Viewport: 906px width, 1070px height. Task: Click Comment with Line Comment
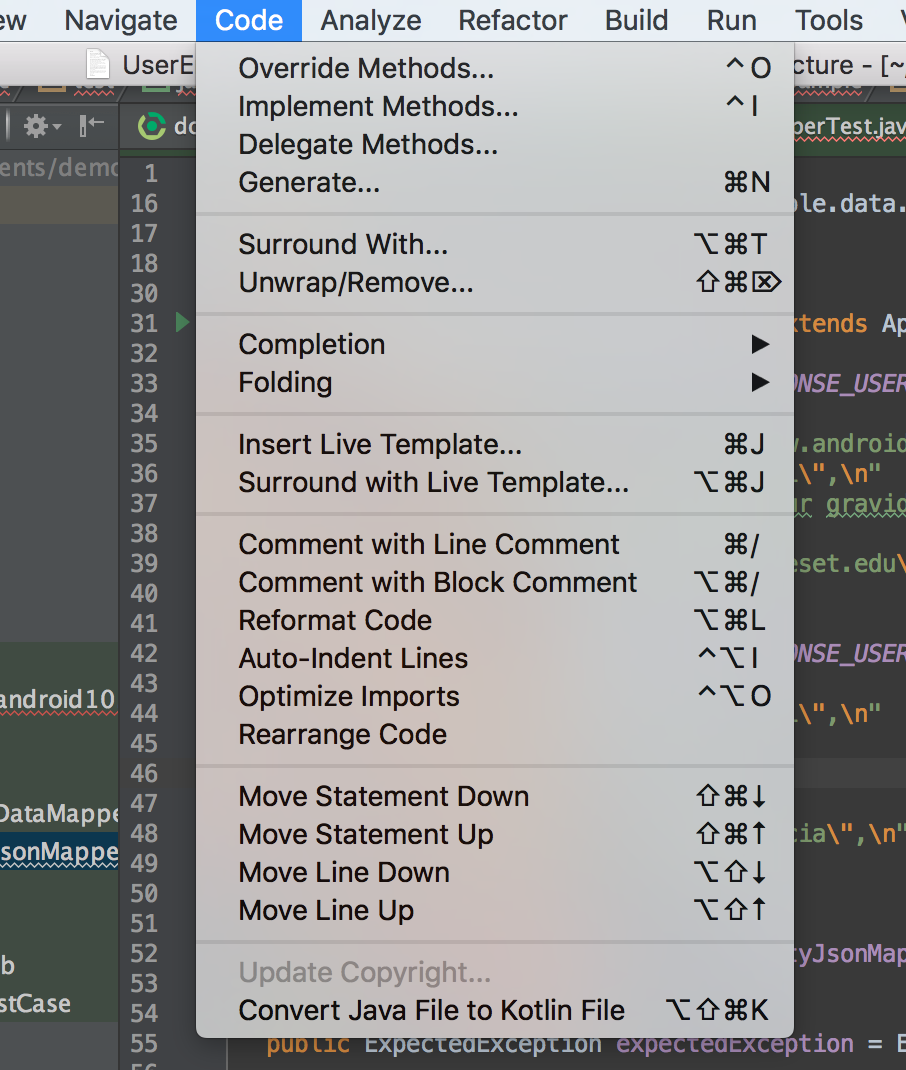[x=429, y=545]
